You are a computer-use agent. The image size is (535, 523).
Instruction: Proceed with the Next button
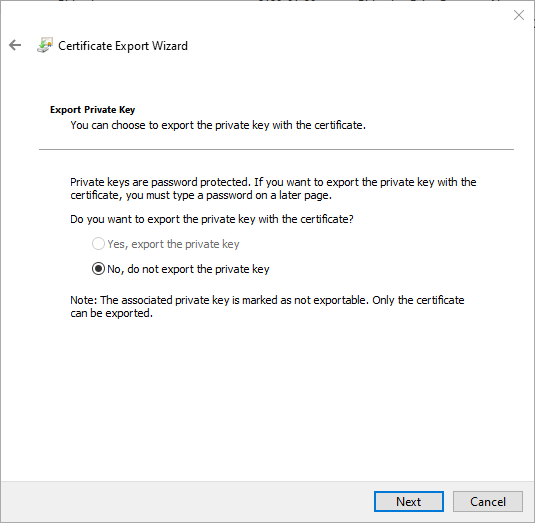[409, 502]
